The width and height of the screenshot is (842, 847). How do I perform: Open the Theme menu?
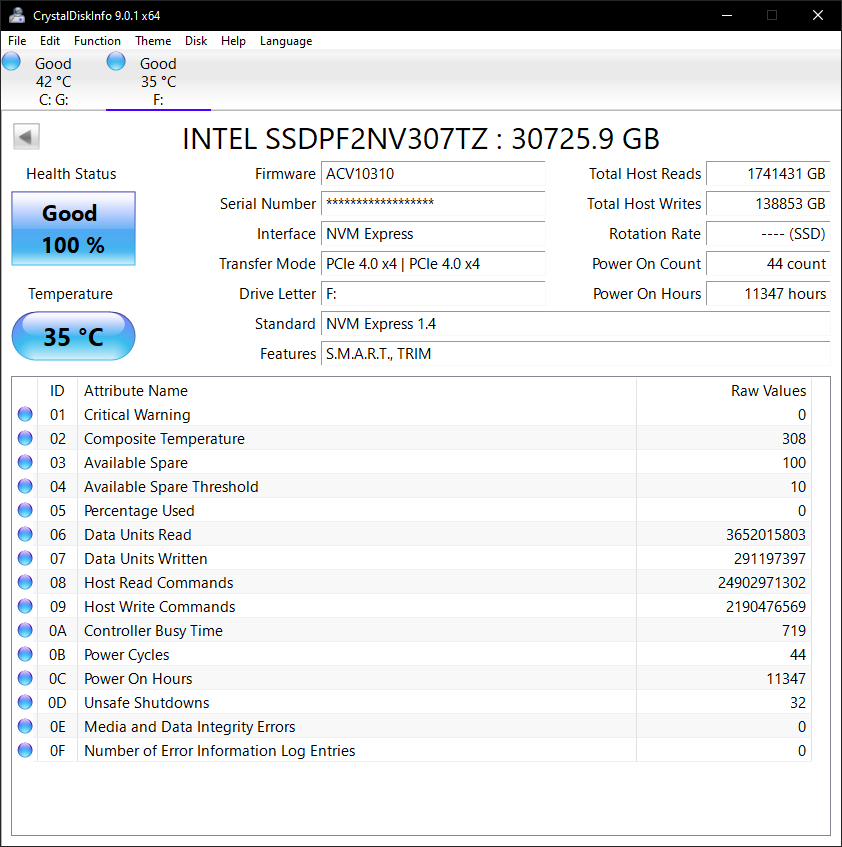click(153, 41)
